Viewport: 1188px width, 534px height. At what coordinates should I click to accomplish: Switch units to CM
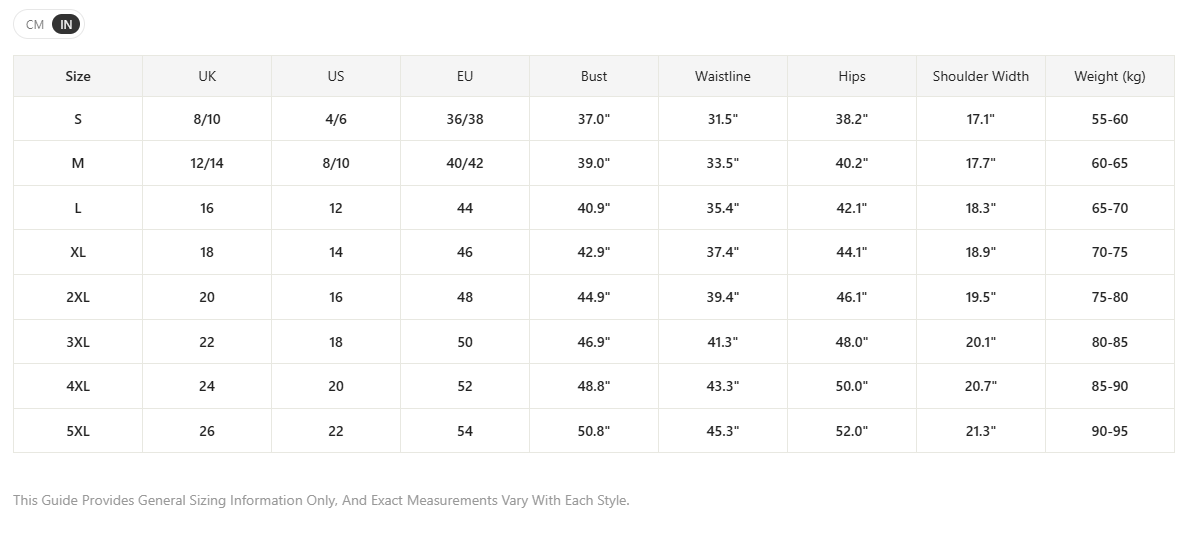(35, 24)
